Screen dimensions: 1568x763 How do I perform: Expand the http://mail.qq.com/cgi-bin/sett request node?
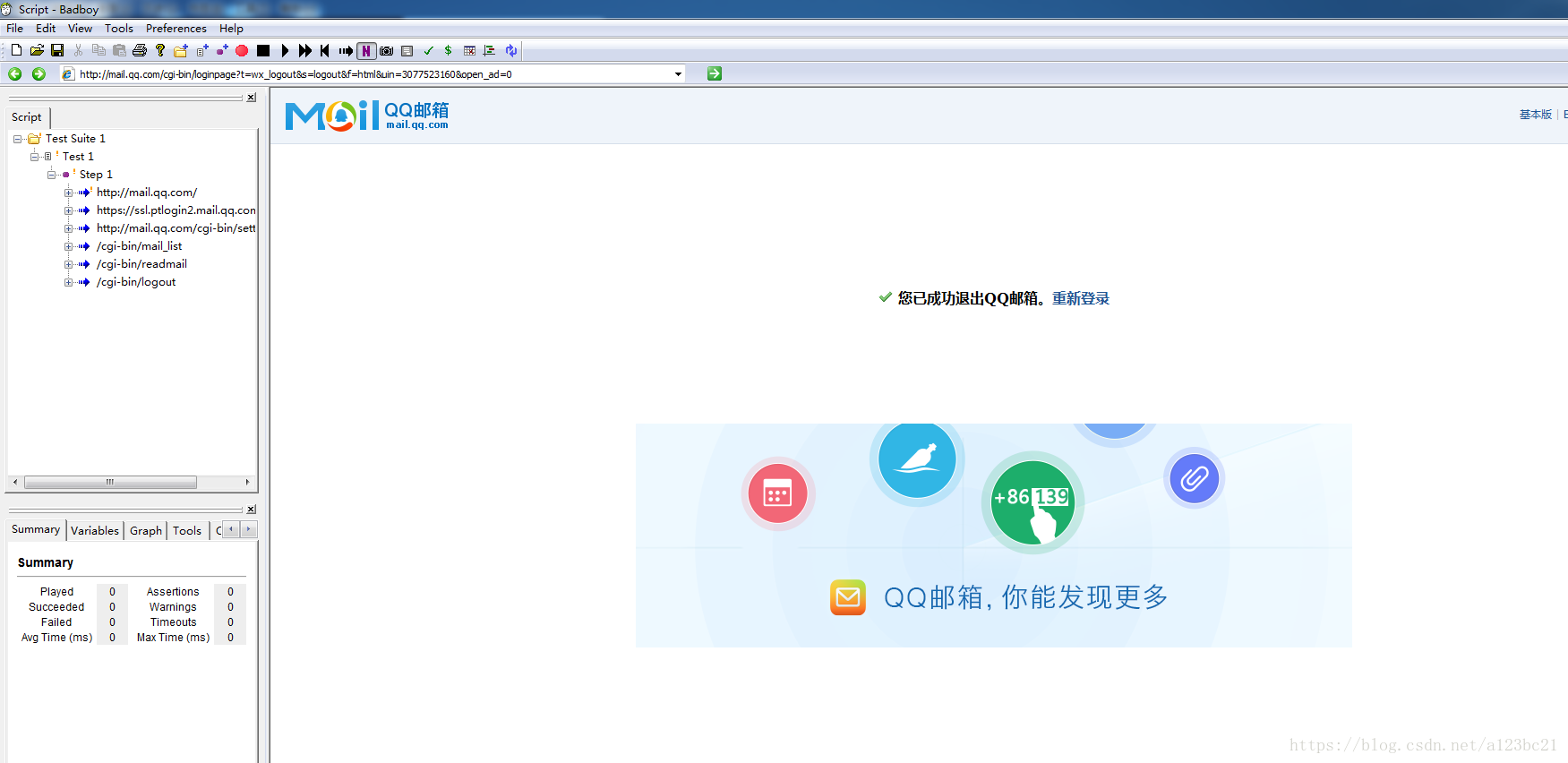(x=68, y=228)
